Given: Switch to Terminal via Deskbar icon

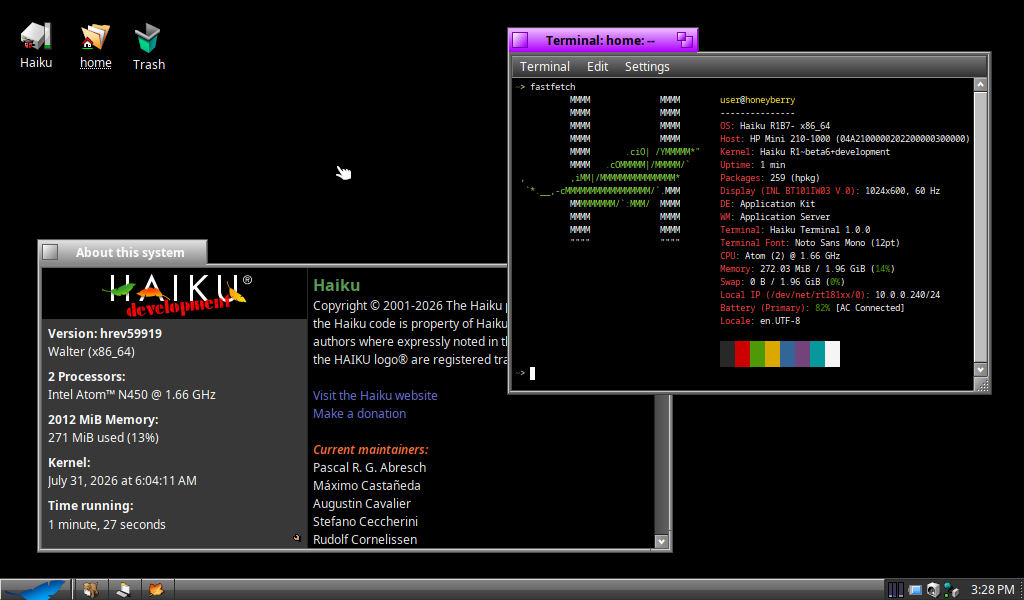Looking at the screenshot, I should point(123,590).
